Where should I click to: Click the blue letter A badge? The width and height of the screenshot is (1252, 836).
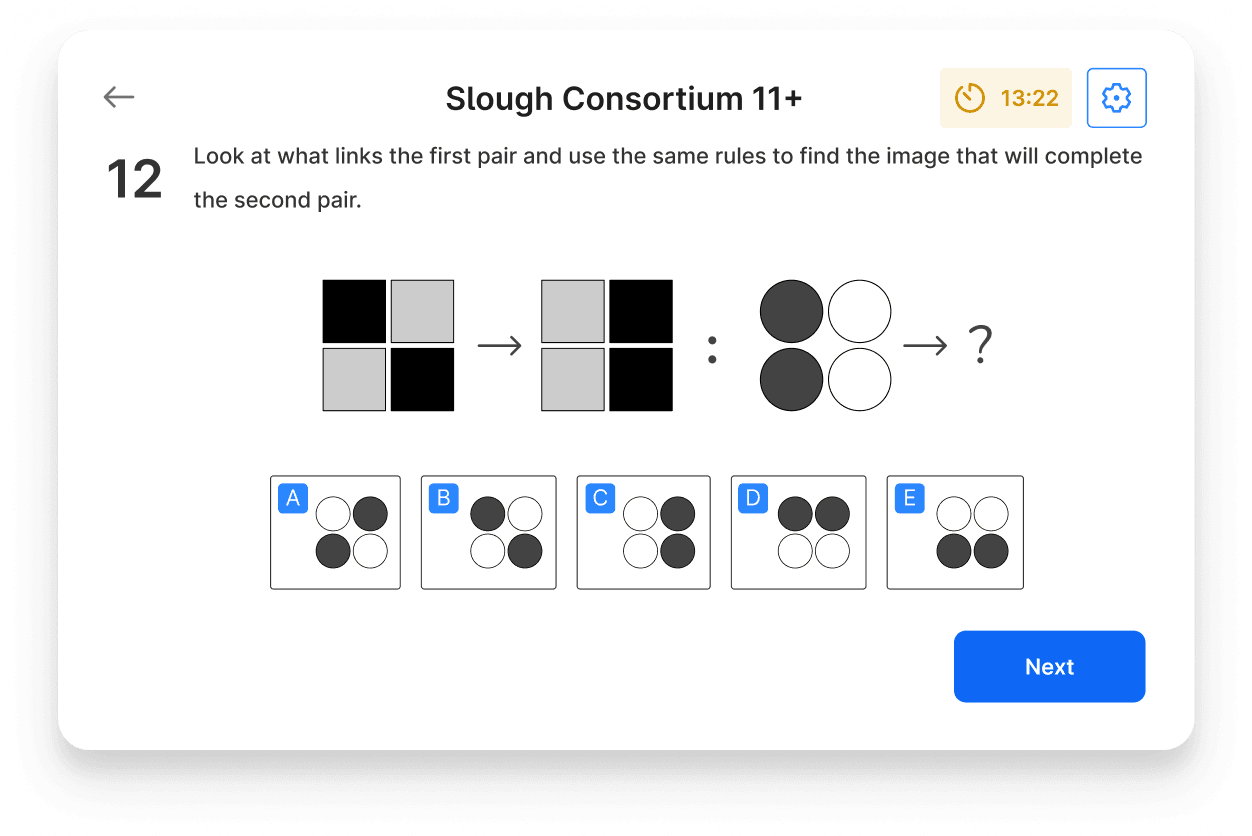[x=292, y=498]
